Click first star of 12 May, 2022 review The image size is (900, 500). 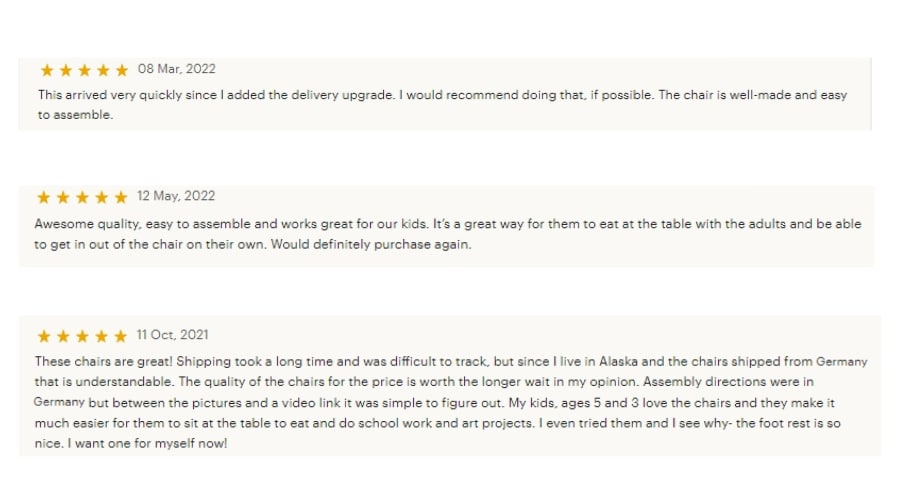tap(45, 197)
